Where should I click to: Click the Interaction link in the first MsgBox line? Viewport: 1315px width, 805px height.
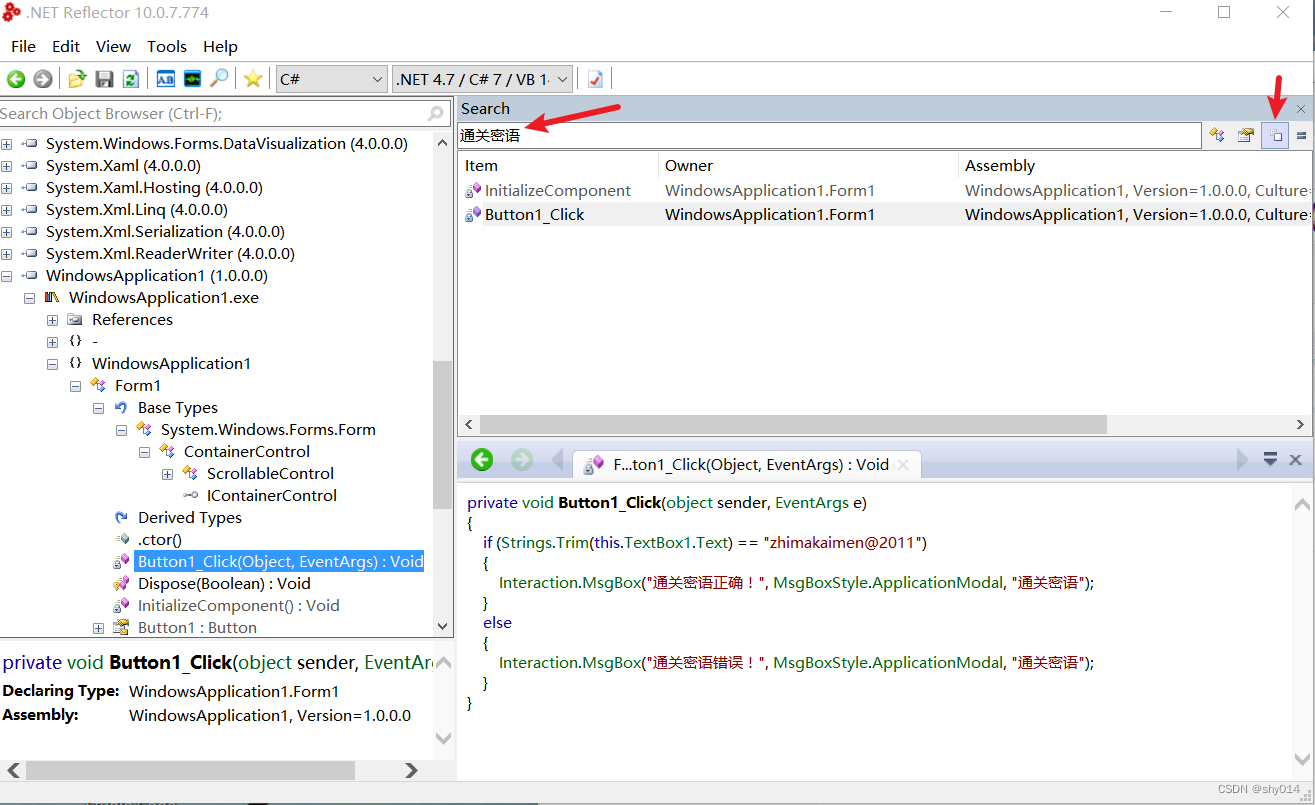click(538, 583)
